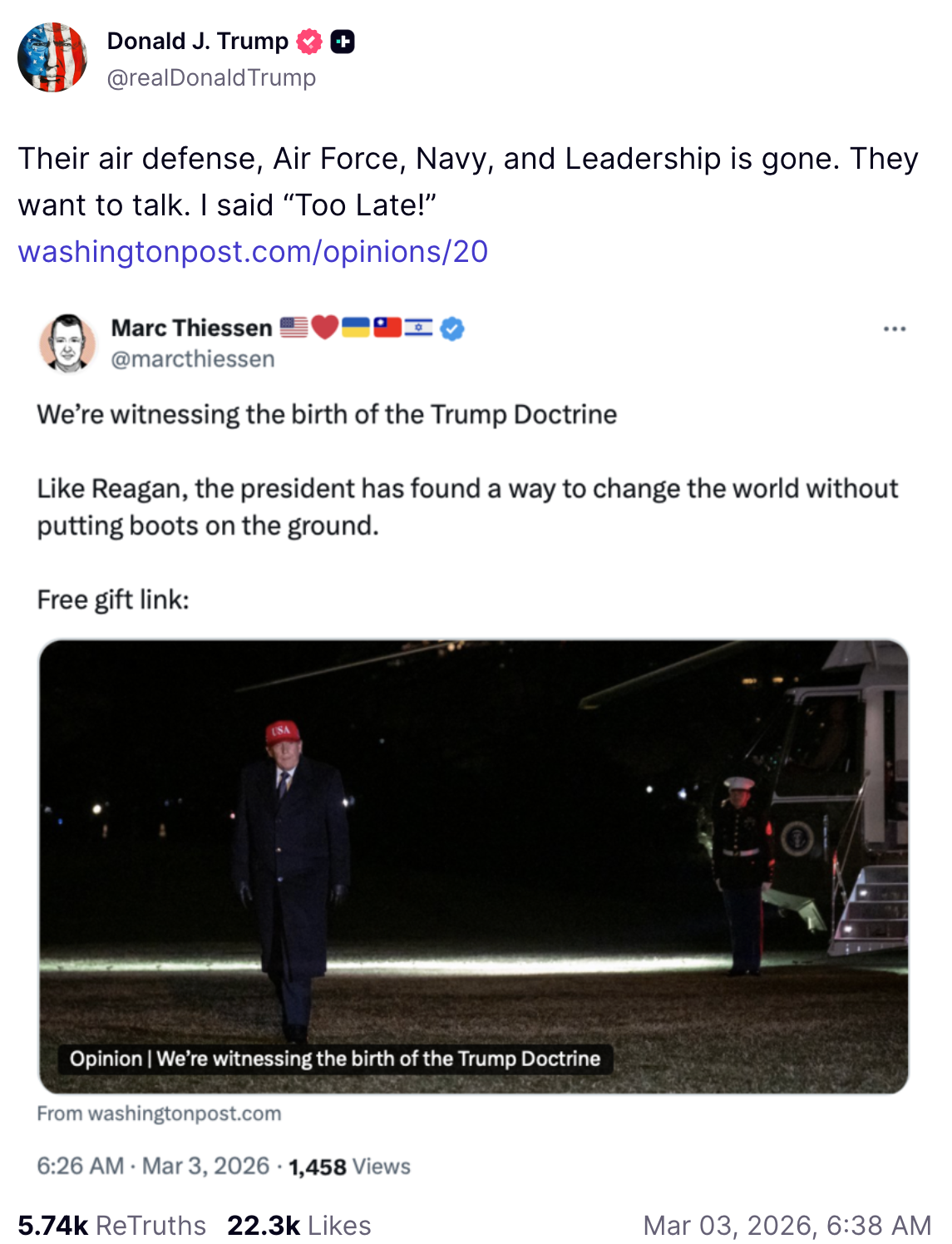Click the US flag emoji
The width and height of the screenshot is (952, 1244).
pos(293,328)
